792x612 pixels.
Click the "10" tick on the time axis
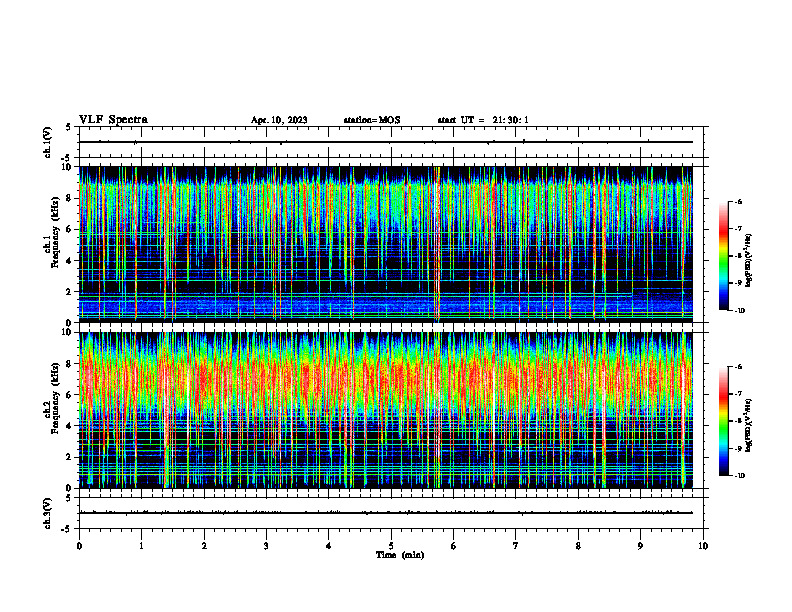703,546
